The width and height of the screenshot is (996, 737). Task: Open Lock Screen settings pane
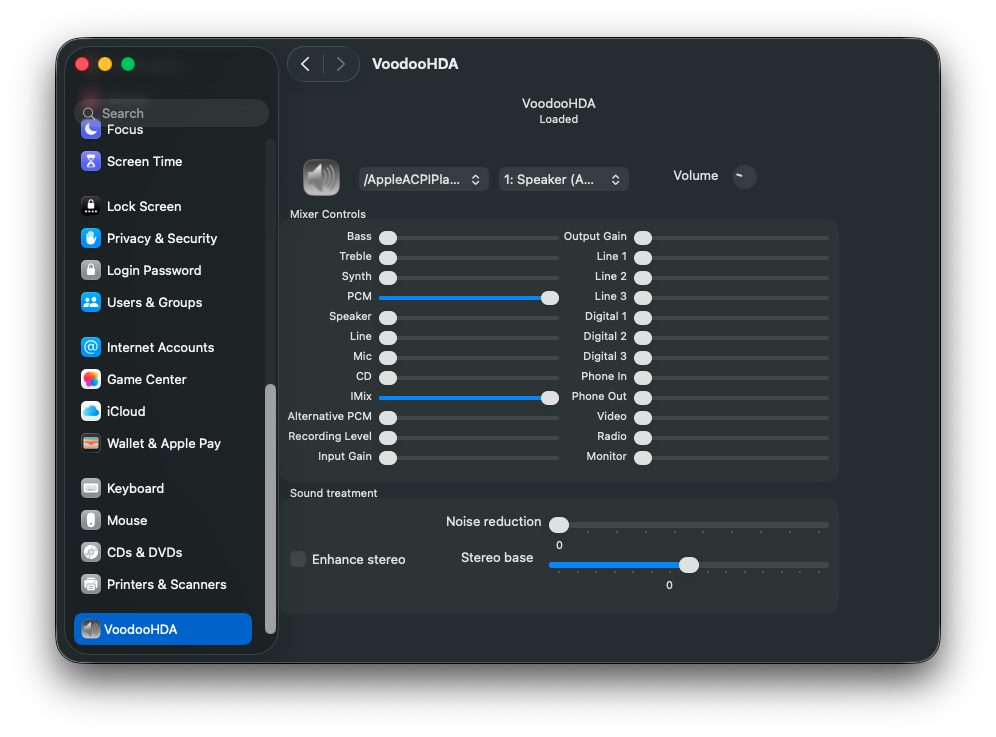pyautogui.click(x=163, y=206)
